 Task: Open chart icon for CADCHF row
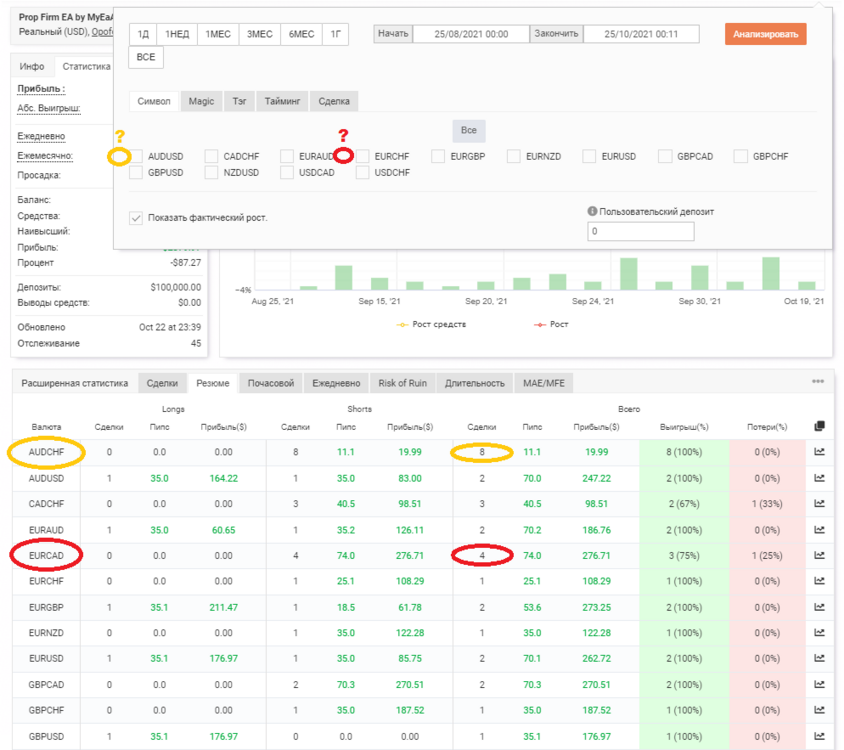pyautogui.click(x=819, y=503)
